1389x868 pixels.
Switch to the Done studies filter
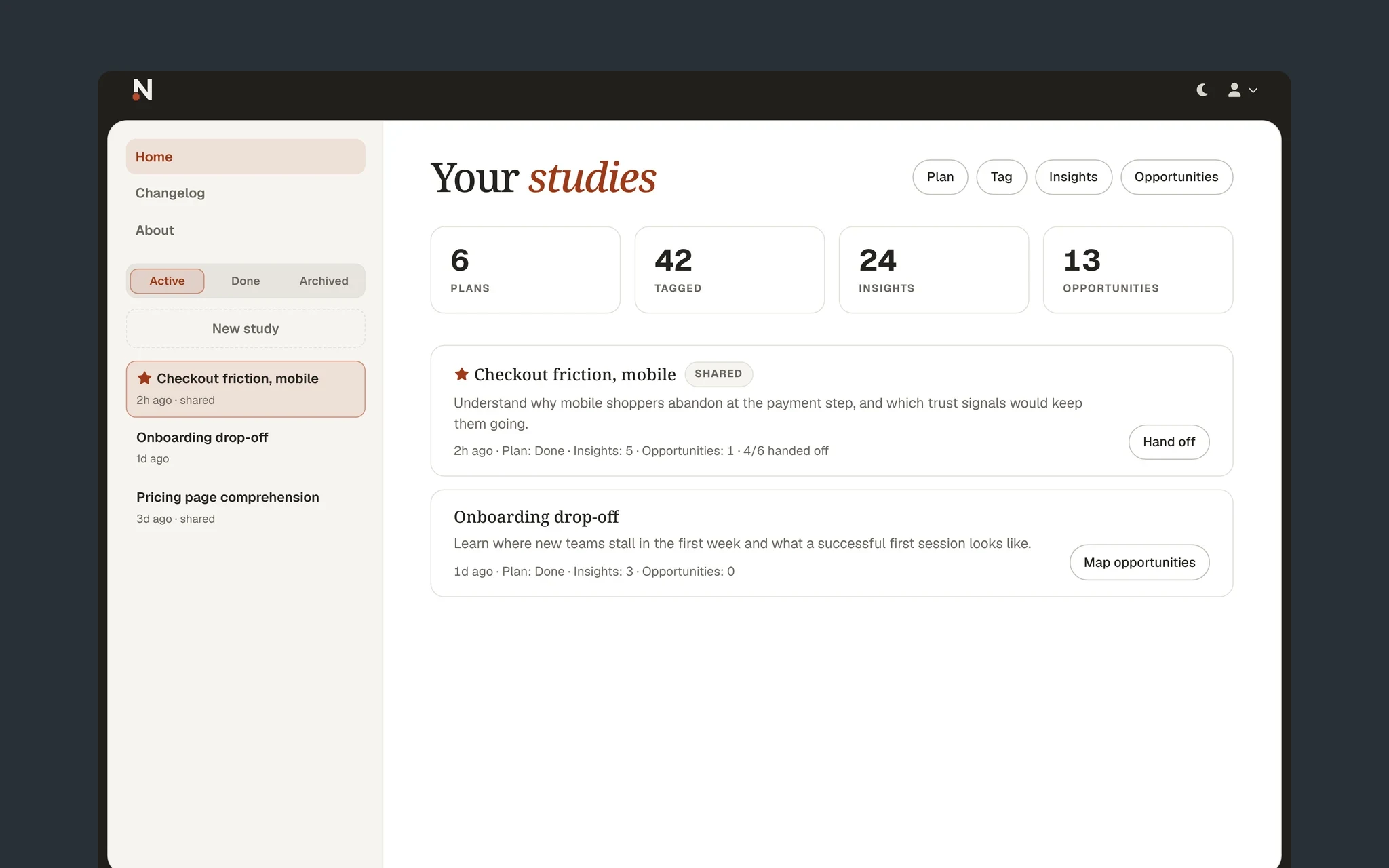(246, 281)
